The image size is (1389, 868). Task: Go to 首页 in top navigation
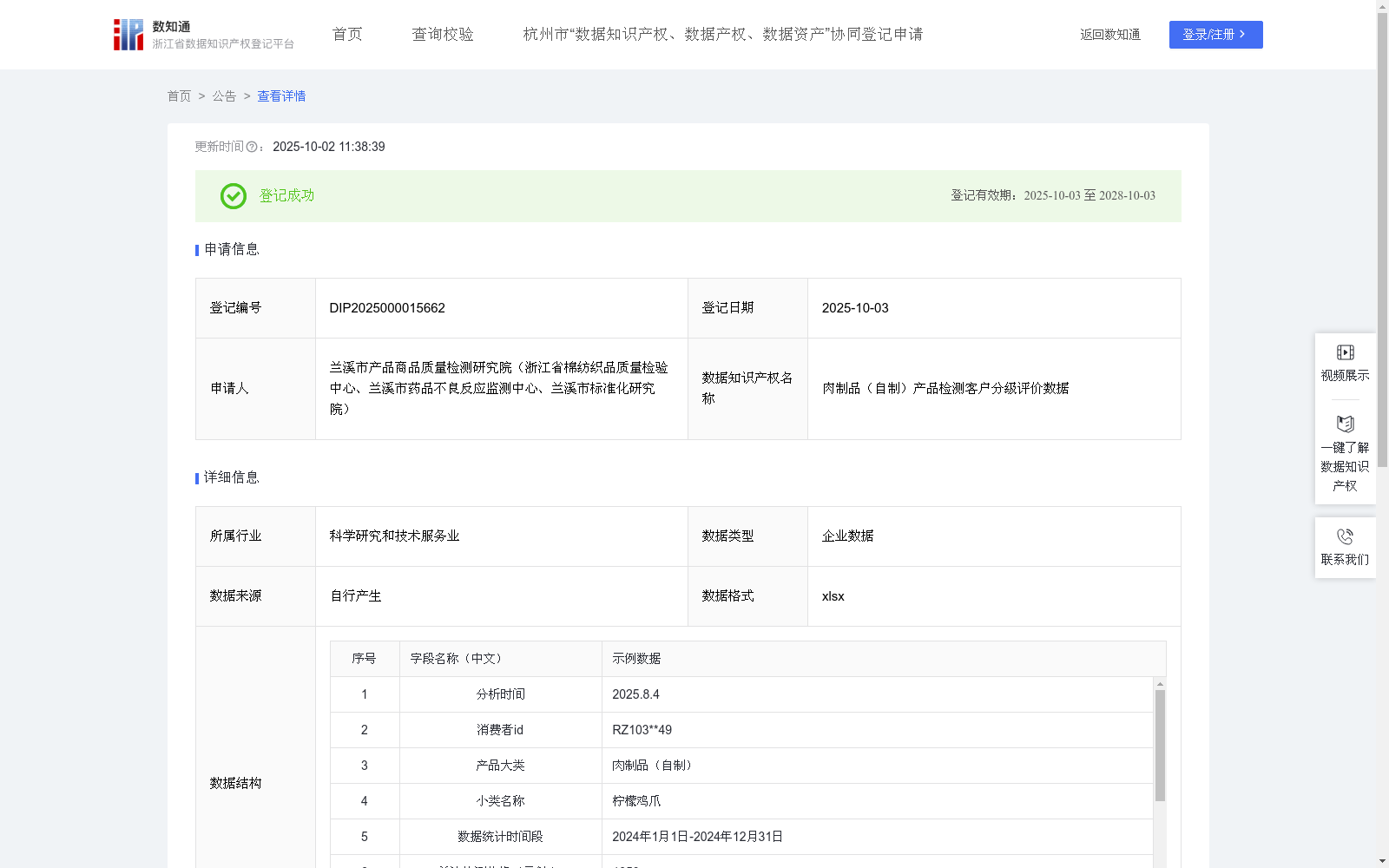(x=347, y=35)
